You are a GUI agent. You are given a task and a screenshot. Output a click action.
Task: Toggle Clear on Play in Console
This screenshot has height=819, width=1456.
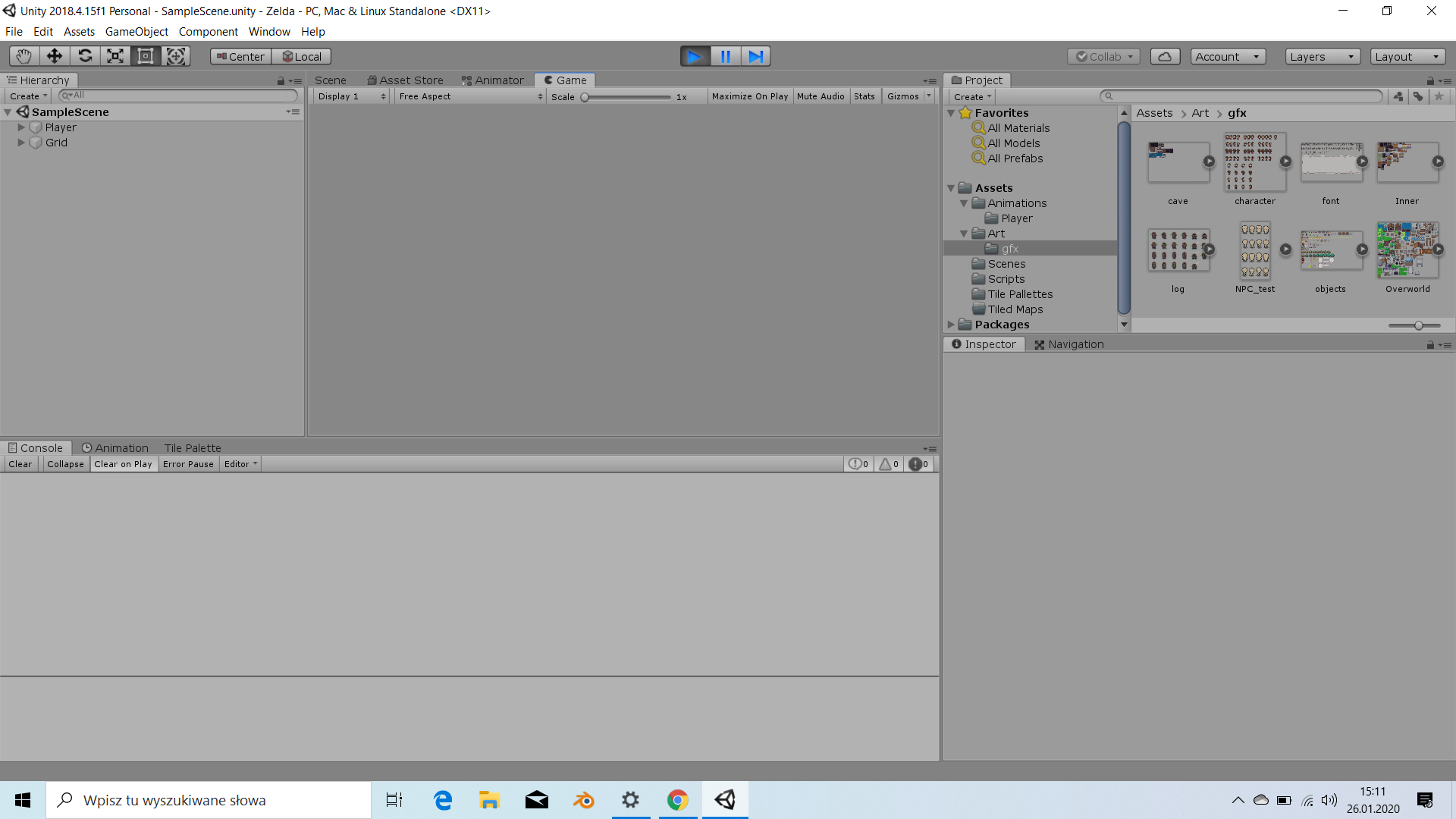(x=123, y=464)
